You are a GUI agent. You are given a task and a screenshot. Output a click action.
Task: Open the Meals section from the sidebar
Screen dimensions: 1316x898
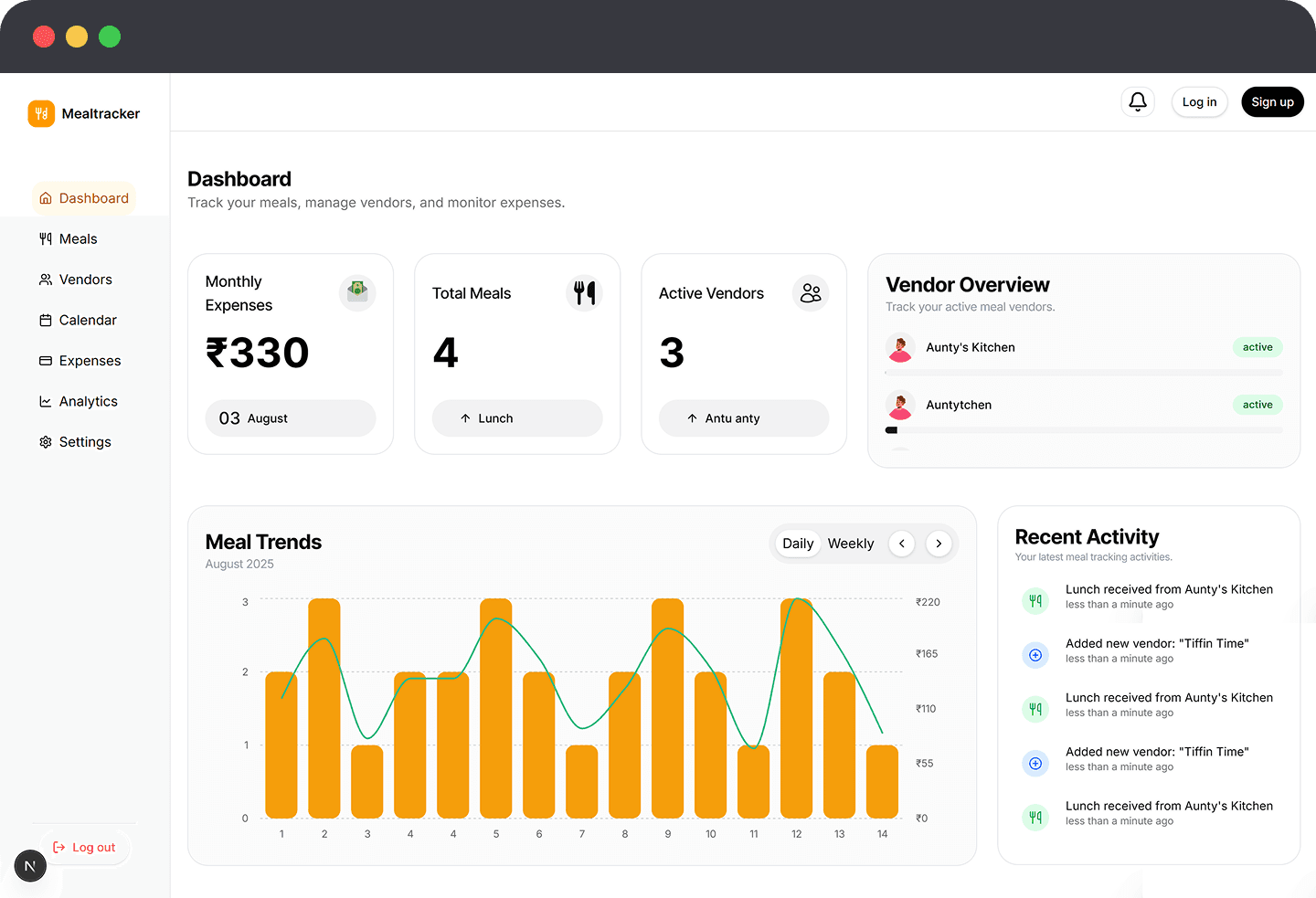tap(78, 238)
